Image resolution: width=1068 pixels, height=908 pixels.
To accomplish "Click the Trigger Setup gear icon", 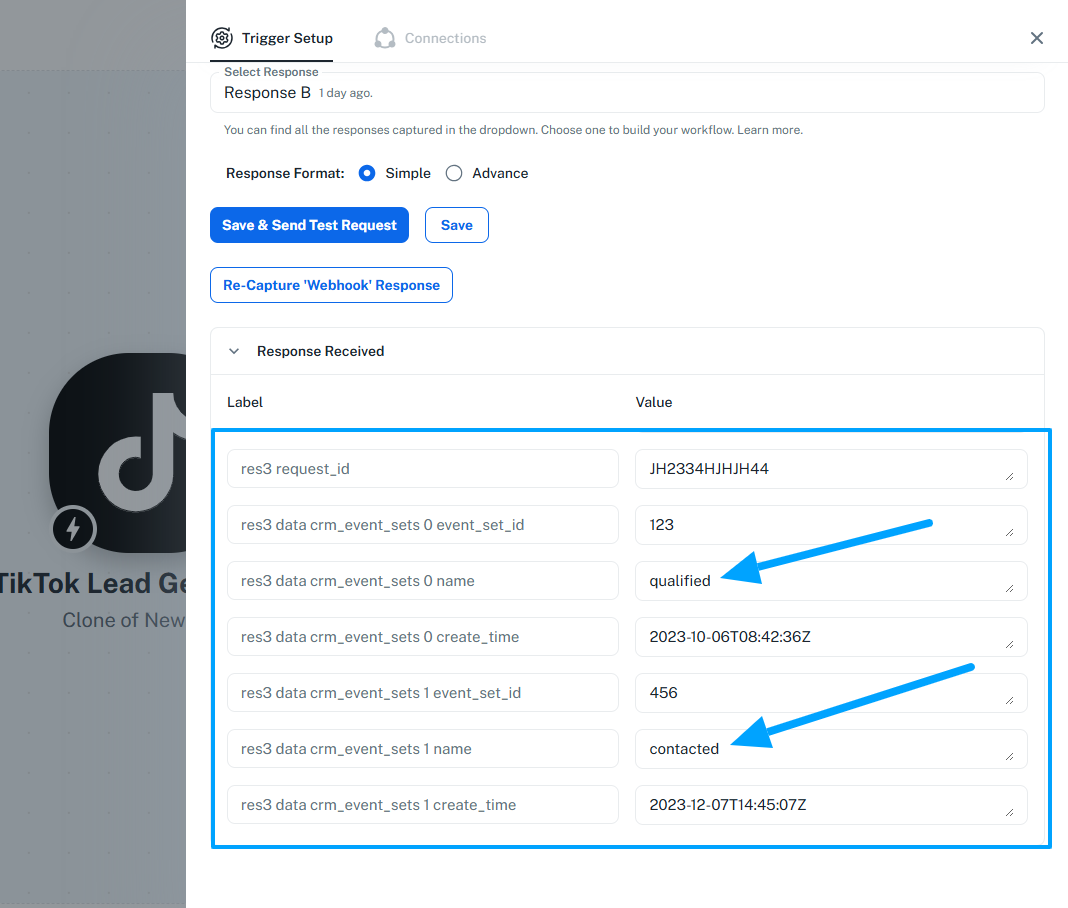I will (222, 38).
